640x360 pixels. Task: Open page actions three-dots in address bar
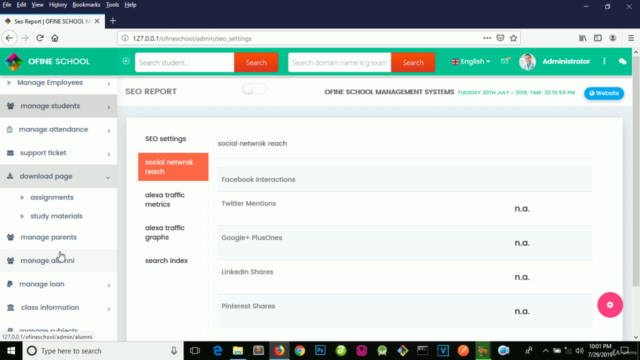487,38
